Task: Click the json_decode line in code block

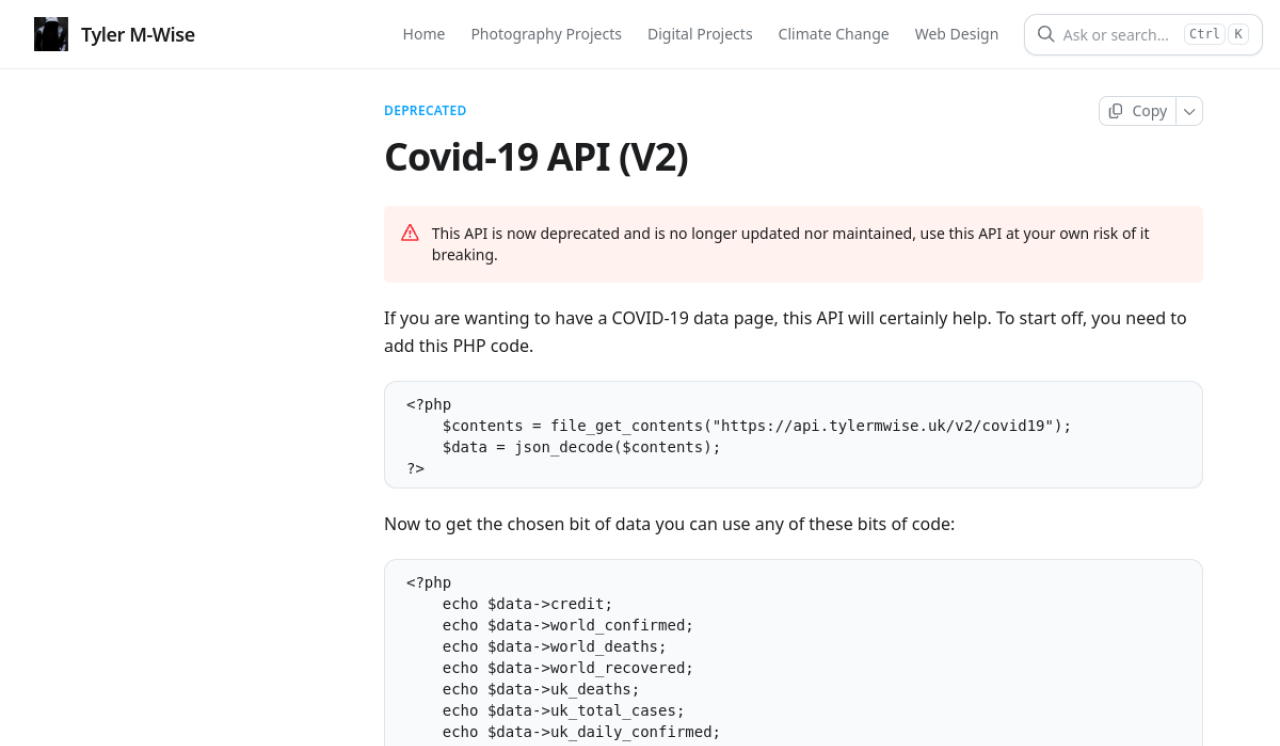Action: [581, 447]
